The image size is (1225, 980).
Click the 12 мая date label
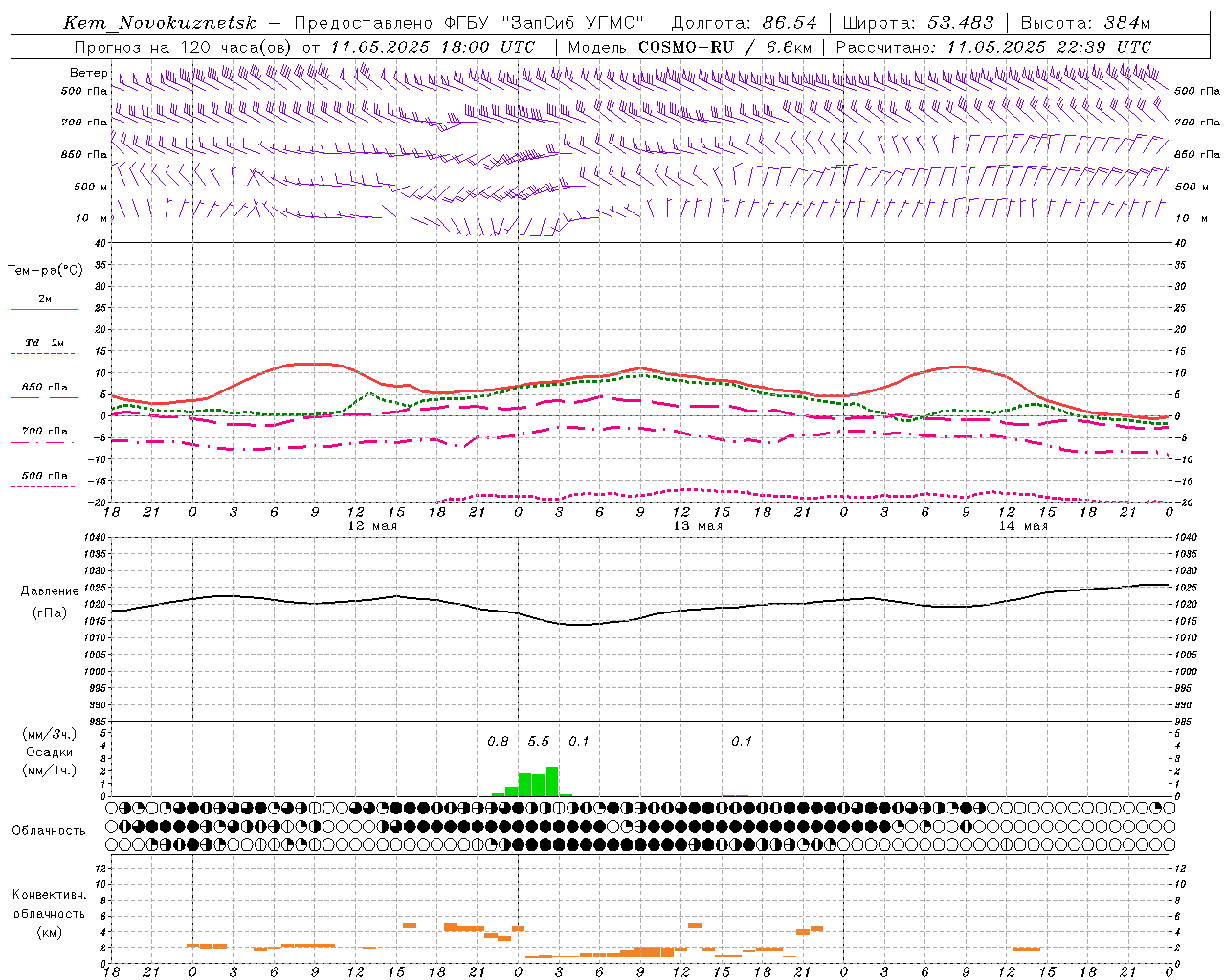(372, 526)
